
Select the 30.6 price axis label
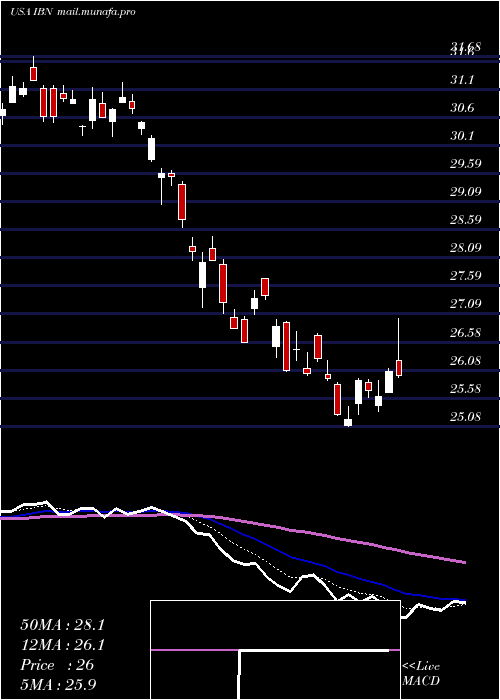click(462, 108)
